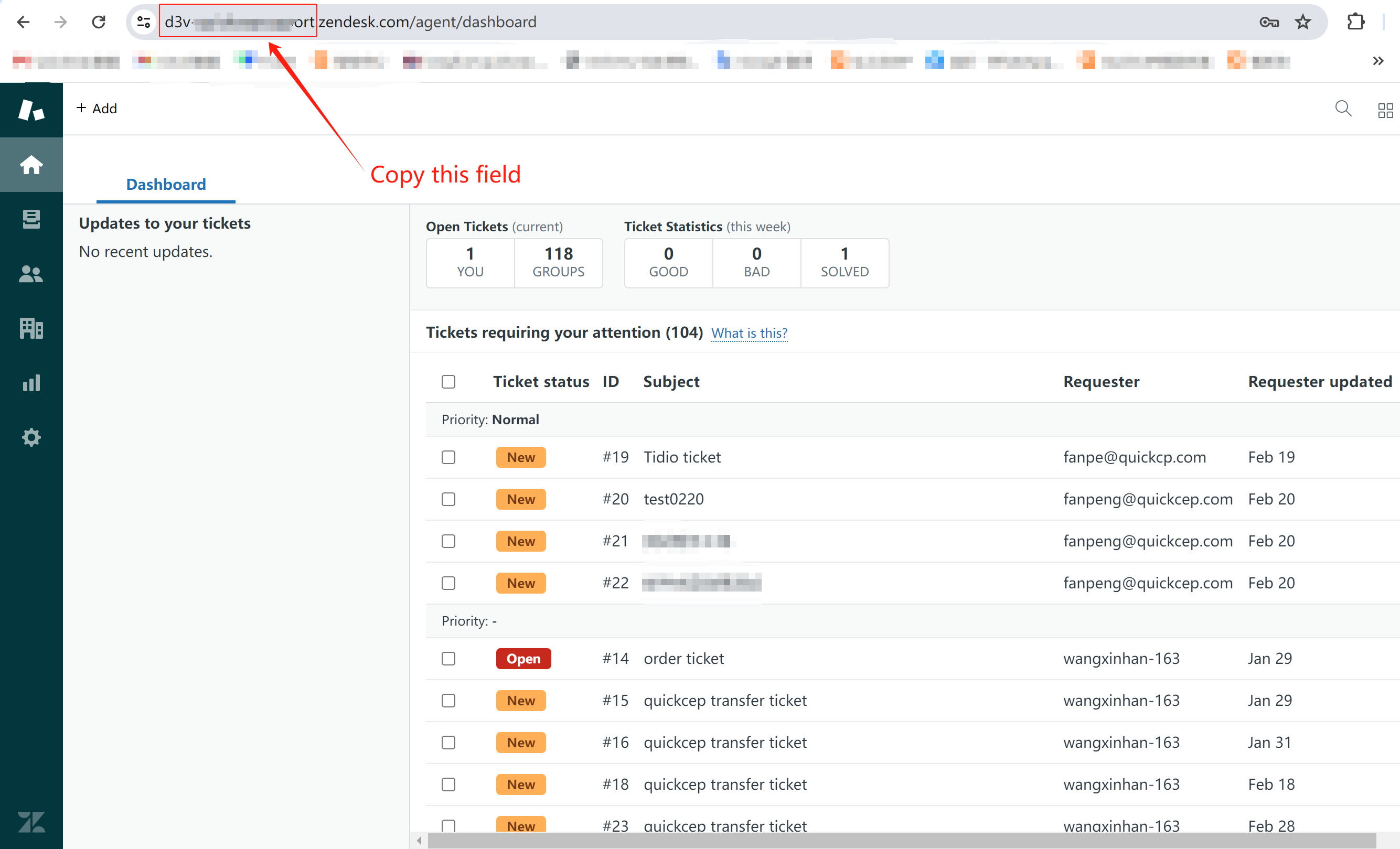Click scrollbar left arrow under table
1400x849 pixels.
[x=419, y=841]
